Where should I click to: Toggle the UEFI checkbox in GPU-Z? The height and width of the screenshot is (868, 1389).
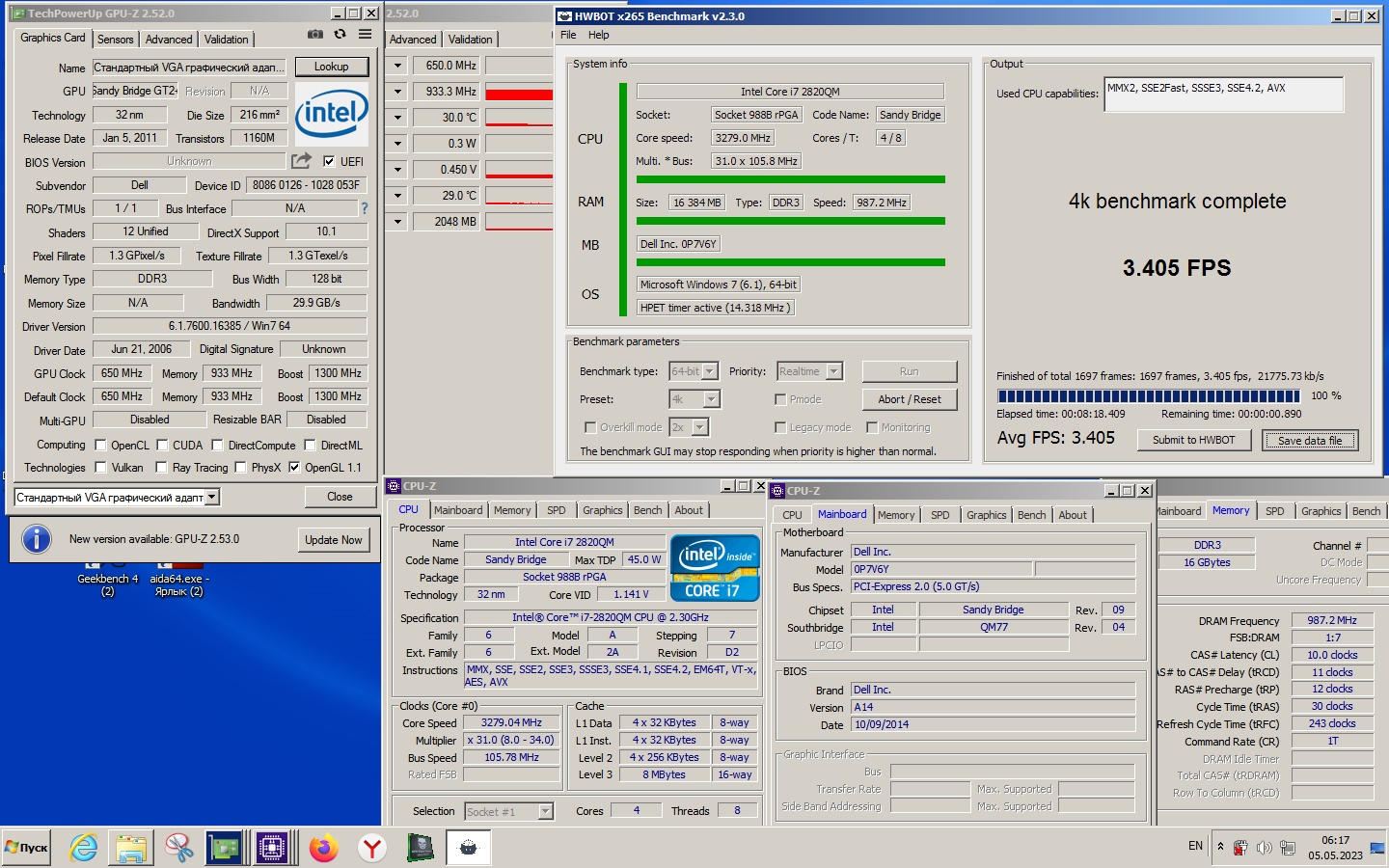click(329, 162)
